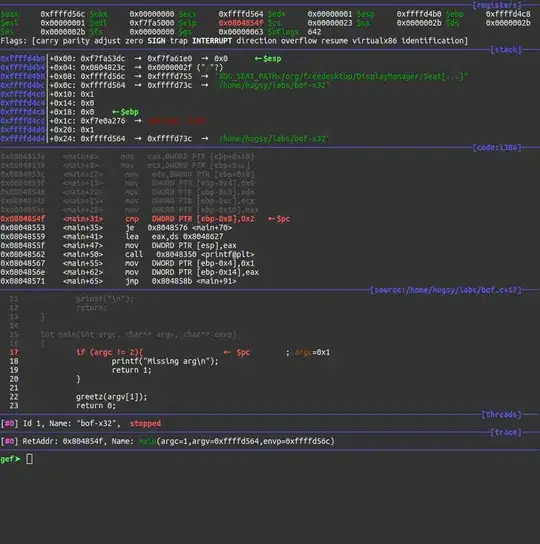Open the source bof.c+17 header label
This screenshot has height=544, width=540.
pyautogui.click(x=446, y=290)
